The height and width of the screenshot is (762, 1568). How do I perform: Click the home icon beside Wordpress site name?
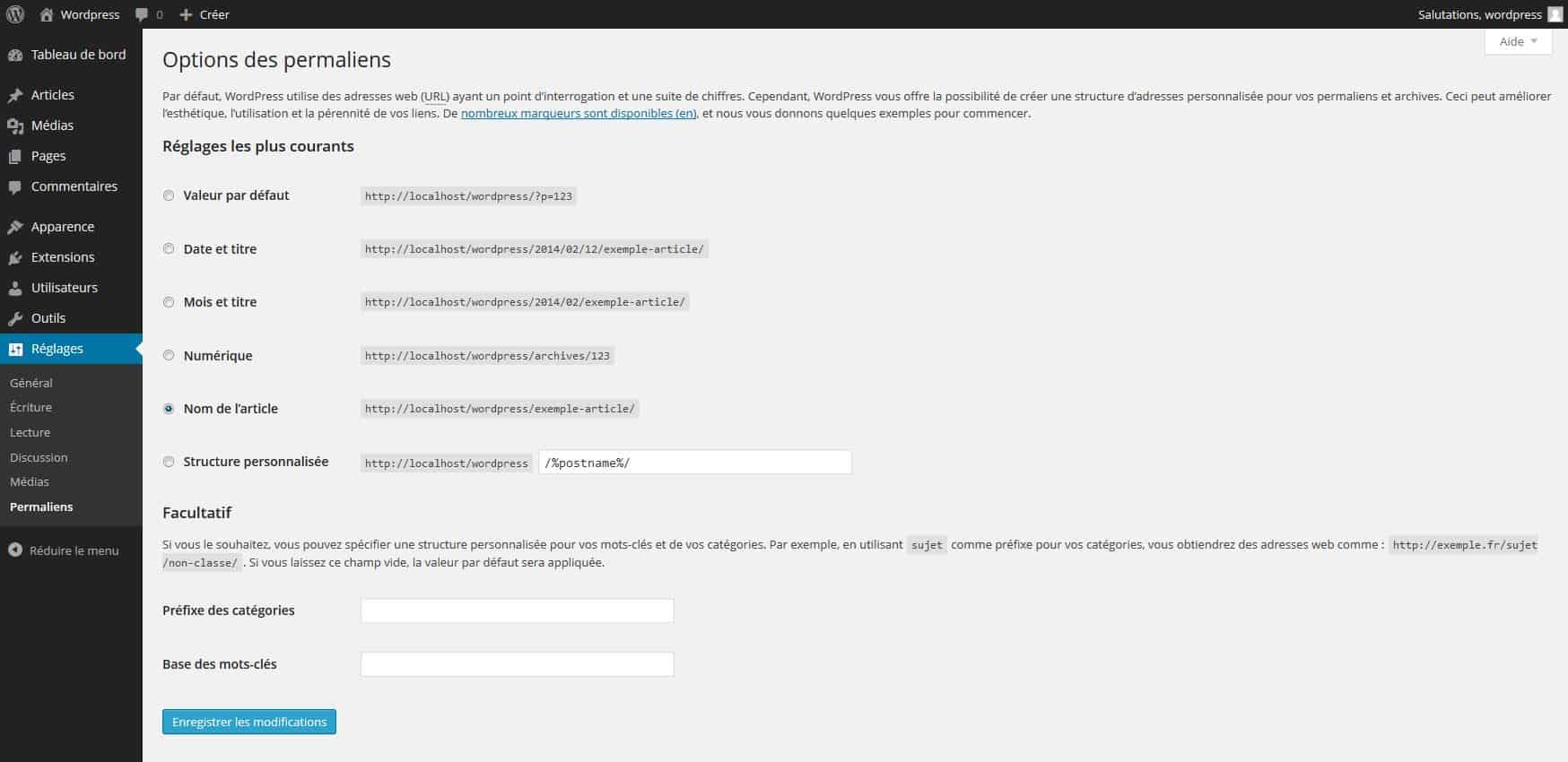pyautogui.click(x=47, y=14)
